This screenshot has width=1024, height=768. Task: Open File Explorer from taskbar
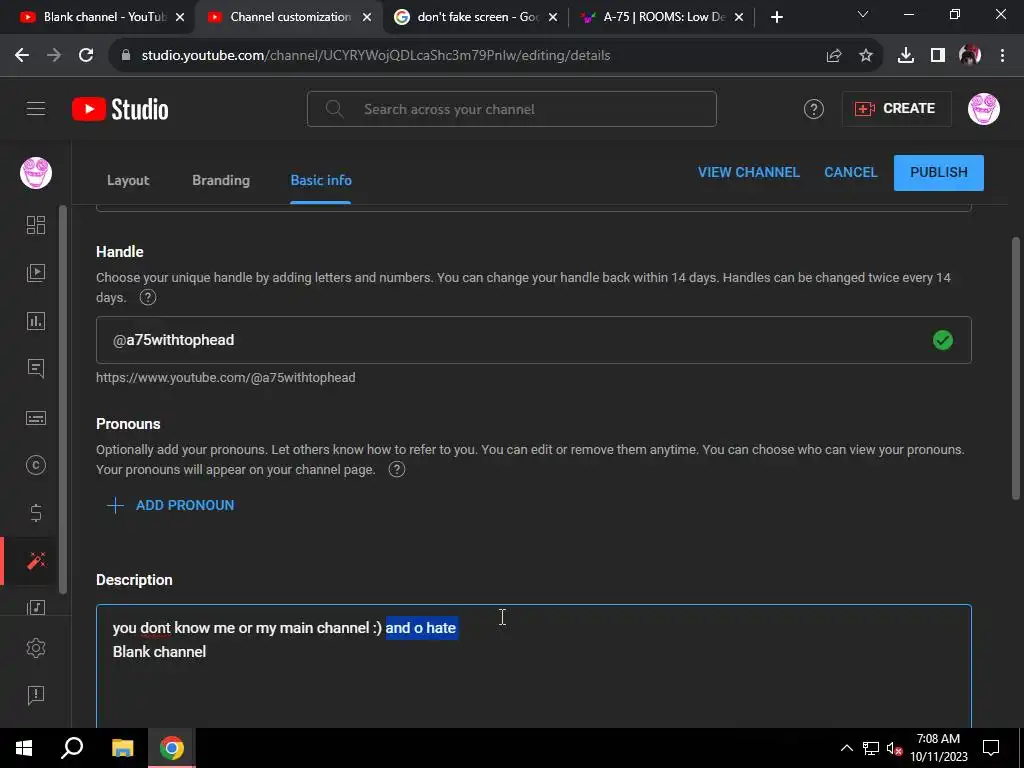click(x=122, y=748)
